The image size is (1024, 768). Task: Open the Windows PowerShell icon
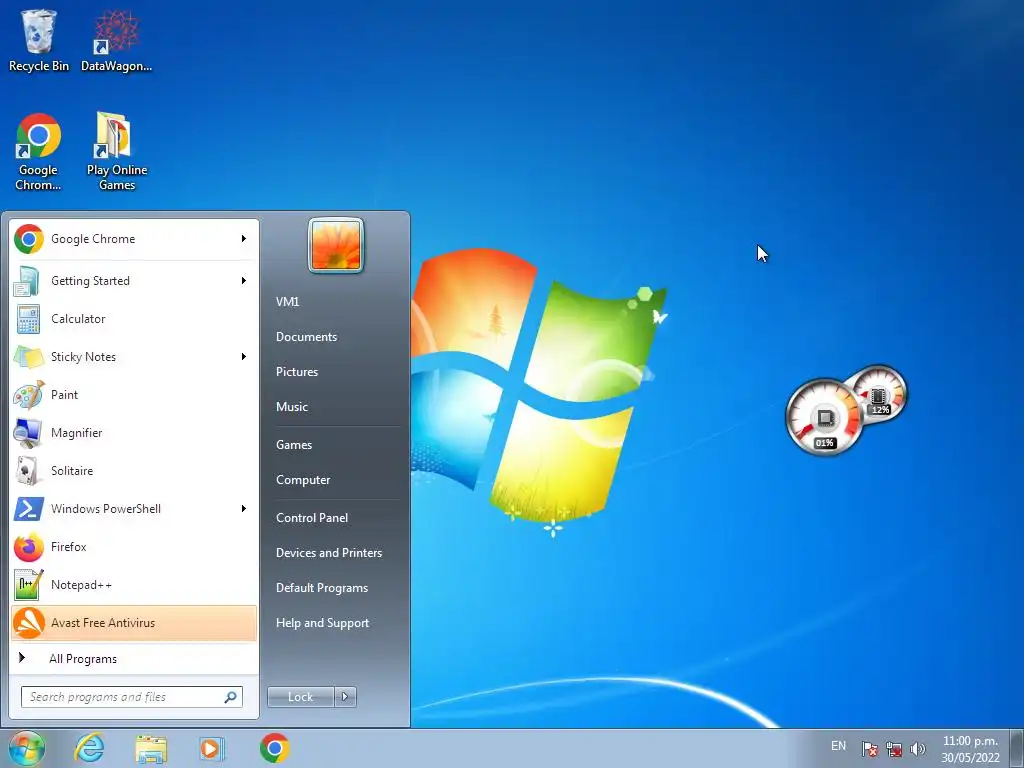[29, 509]
